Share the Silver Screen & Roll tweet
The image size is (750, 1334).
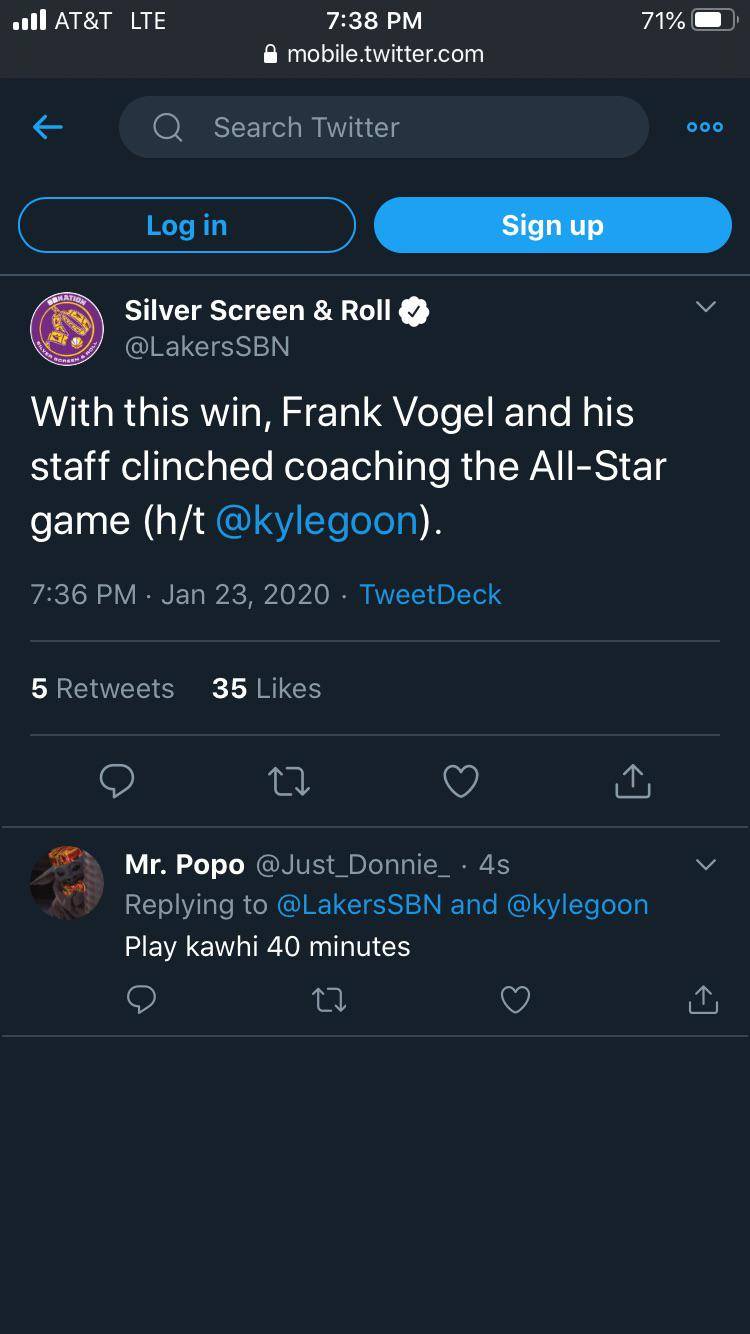(x=631, y=781)
